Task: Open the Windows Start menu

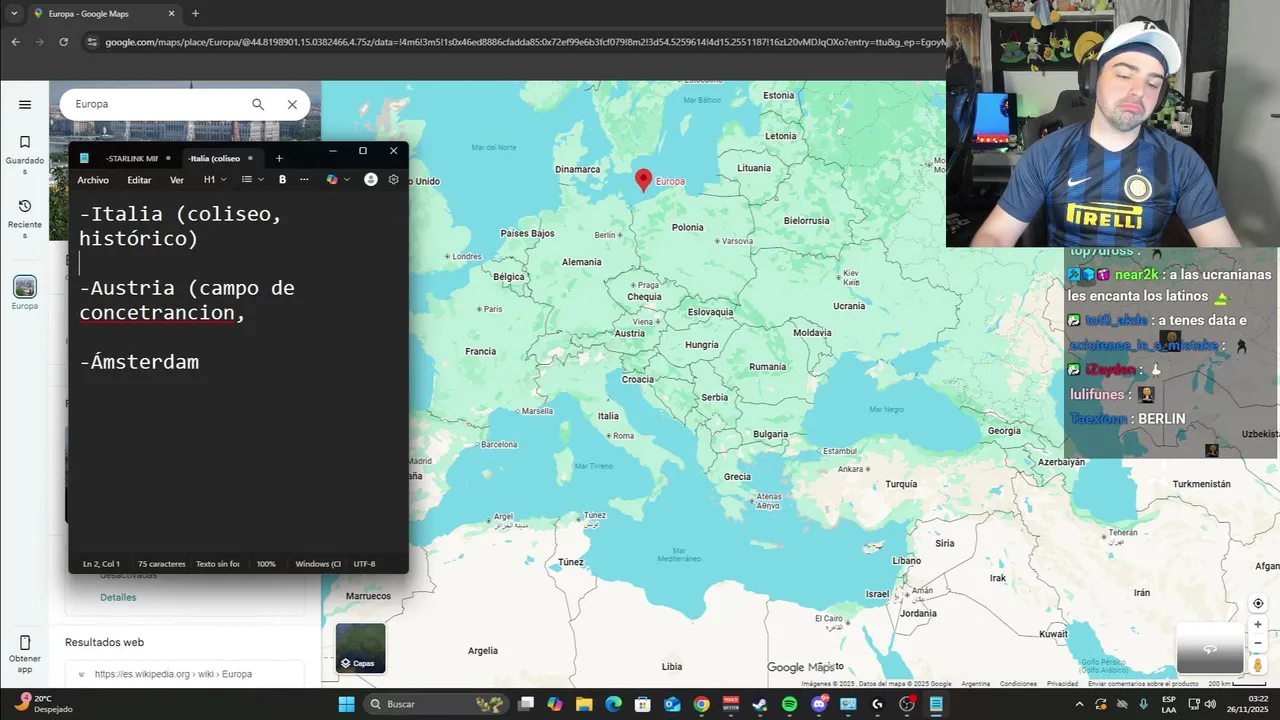Action: pos(346,704)
